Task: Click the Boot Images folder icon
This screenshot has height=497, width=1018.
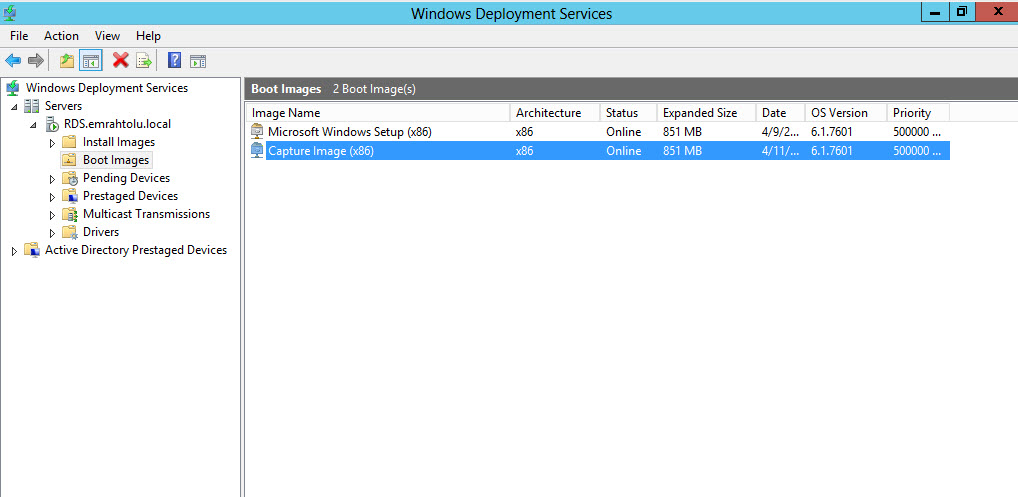Action: point(69,160)
